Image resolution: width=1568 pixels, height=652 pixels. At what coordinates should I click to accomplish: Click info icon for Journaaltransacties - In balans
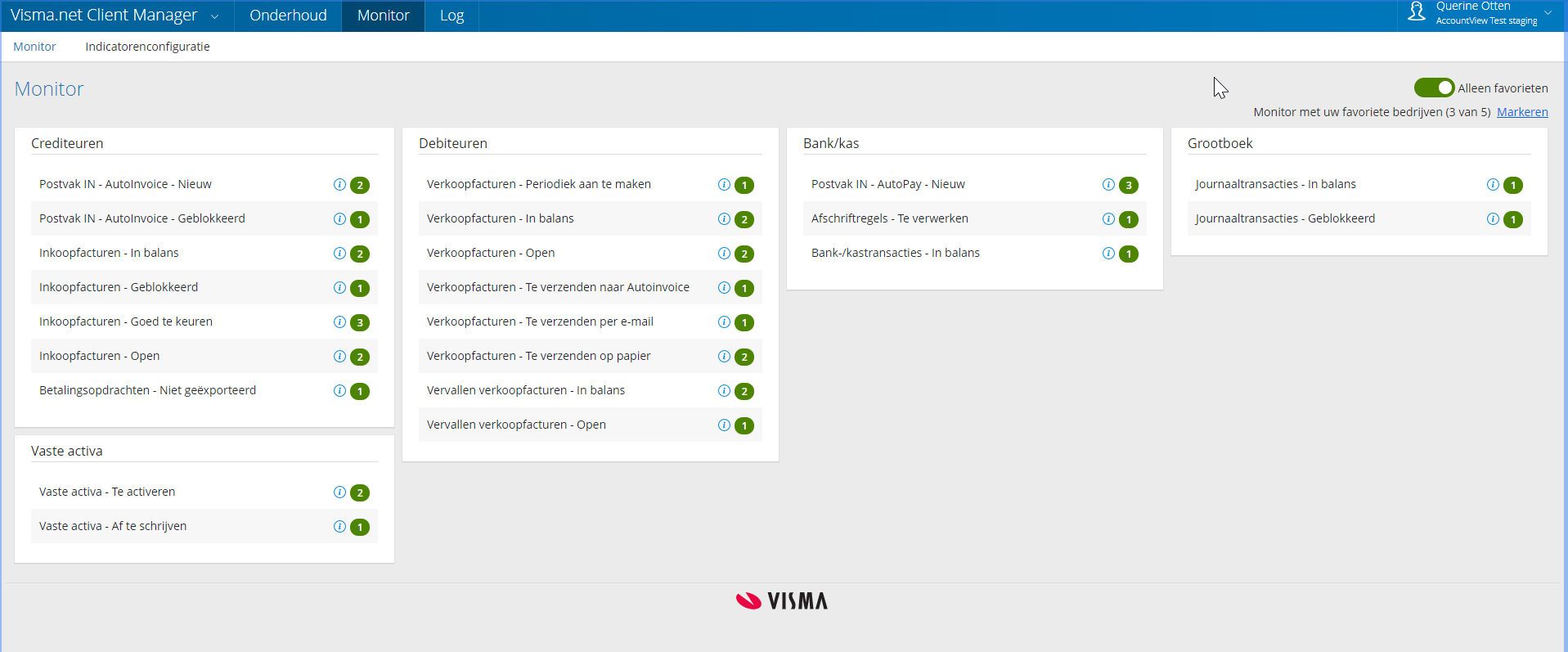(1493, 185)
